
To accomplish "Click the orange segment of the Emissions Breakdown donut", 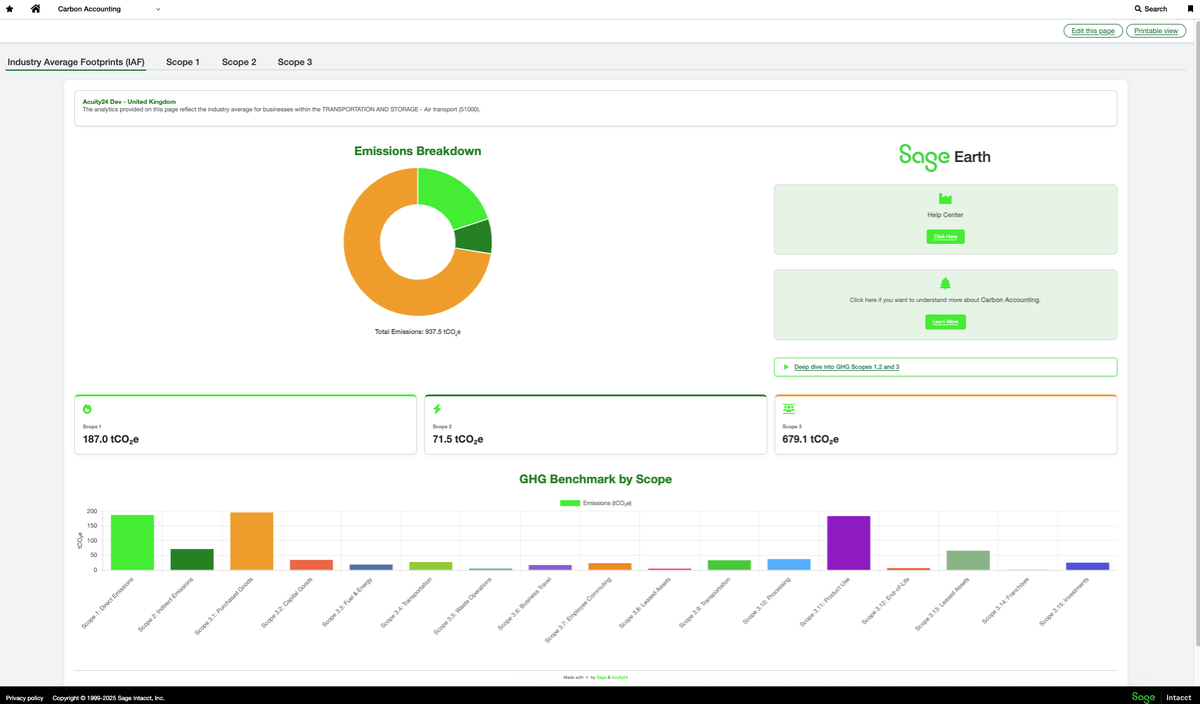I will tap(360, 240).
